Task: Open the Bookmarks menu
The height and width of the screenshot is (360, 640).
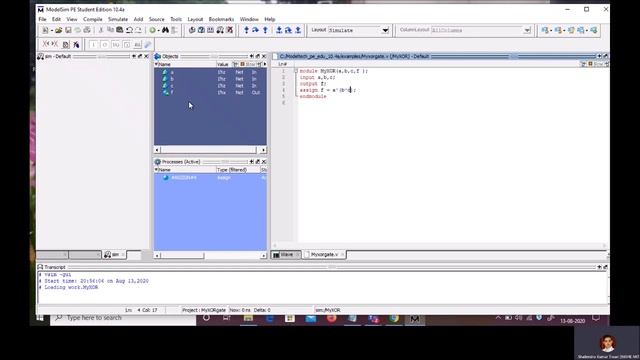Action: click(x=221, y=19)
